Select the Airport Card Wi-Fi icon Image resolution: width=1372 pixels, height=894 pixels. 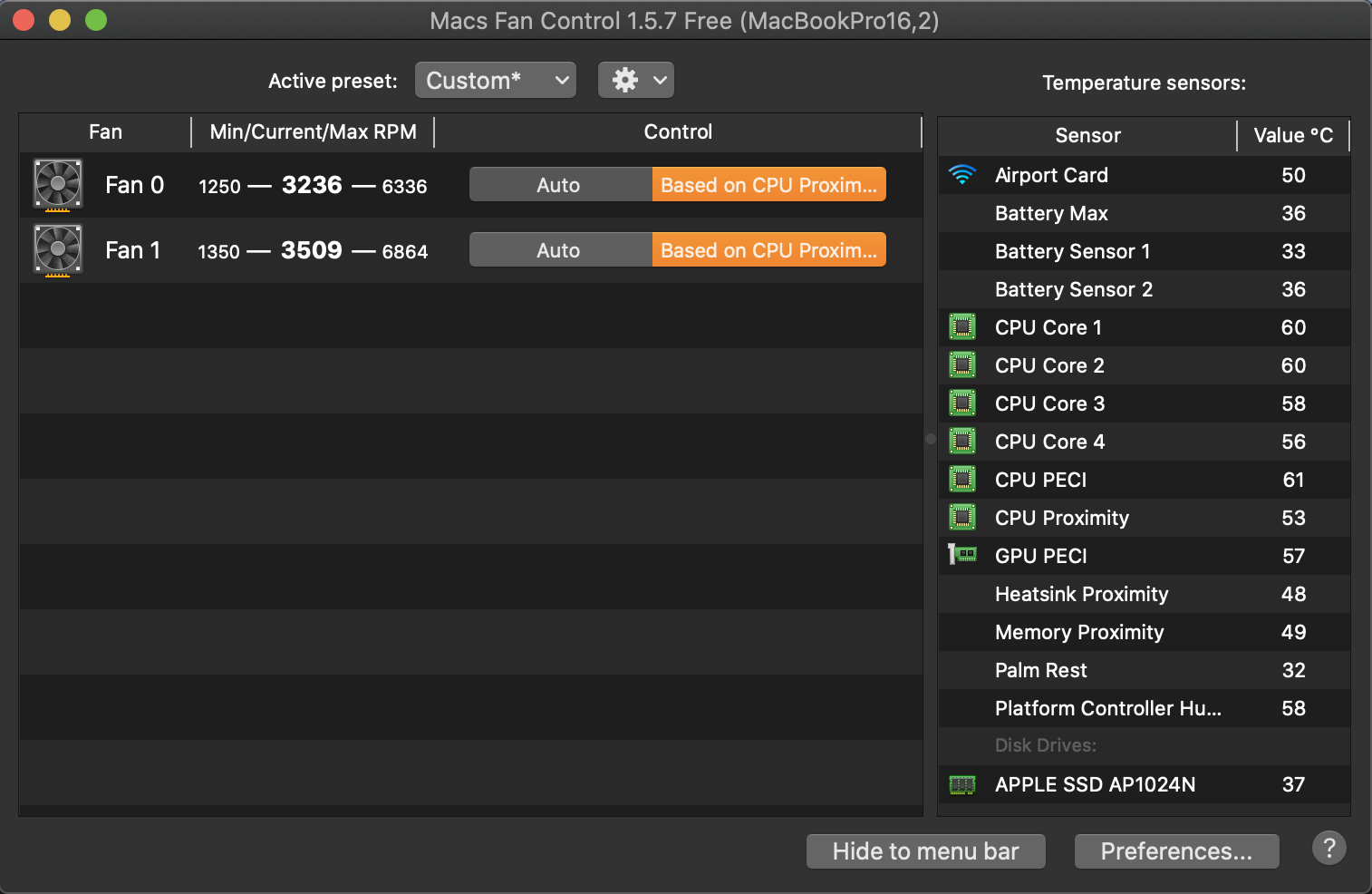point(962,175)
